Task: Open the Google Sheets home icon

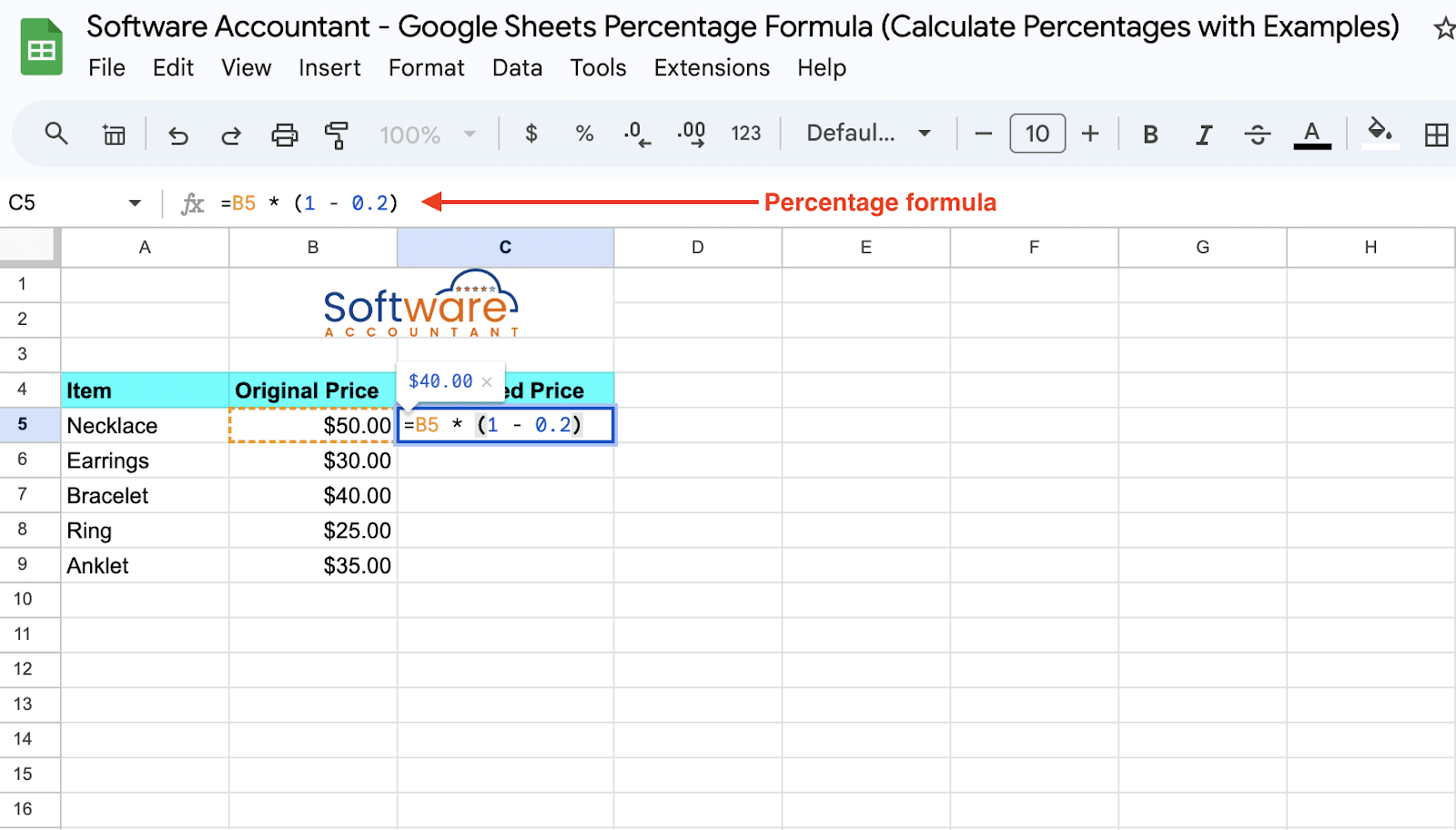Action: click(41, 47)
